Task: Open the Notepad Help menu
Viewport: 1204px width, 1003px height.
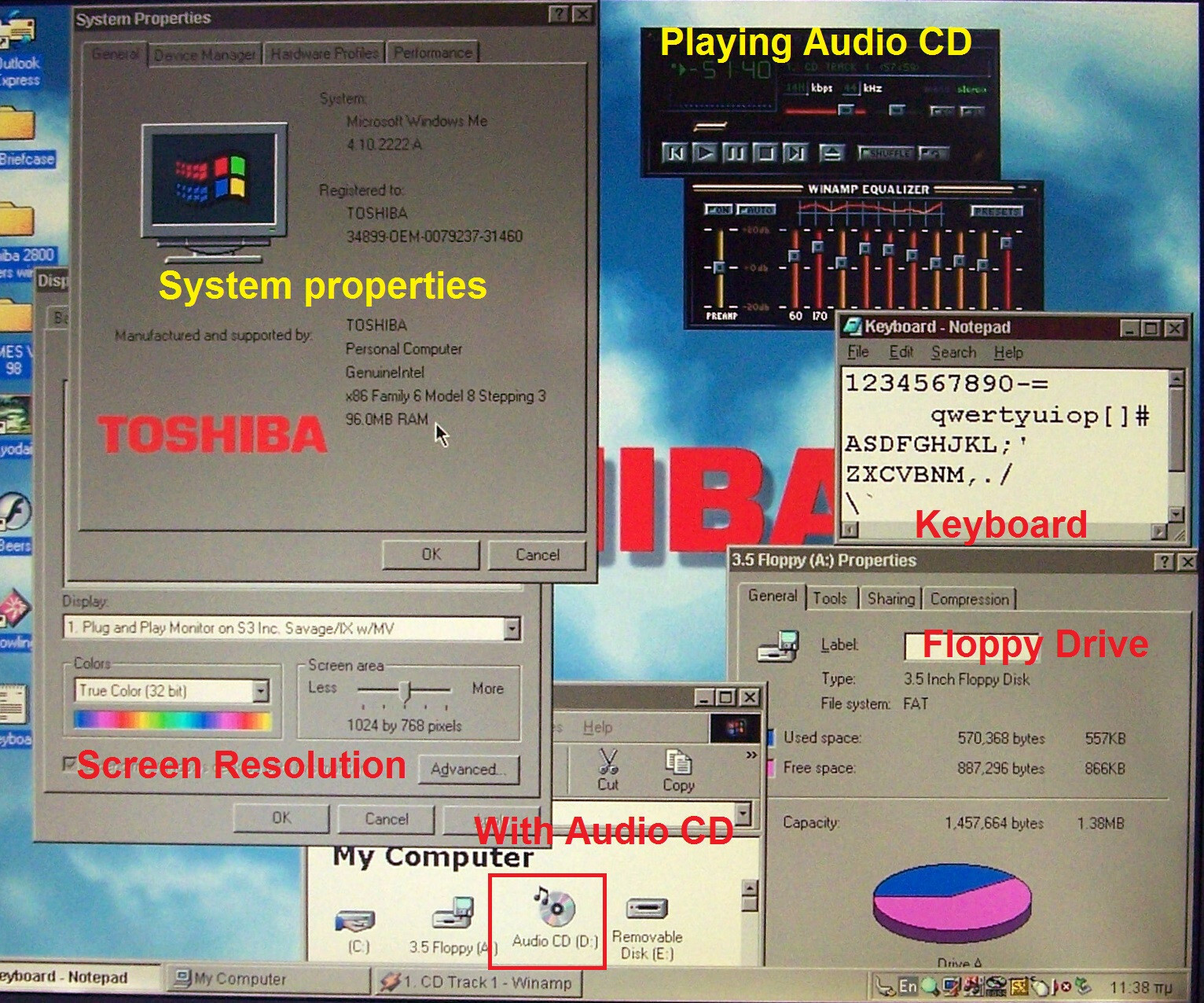Action: [1008, 352]
